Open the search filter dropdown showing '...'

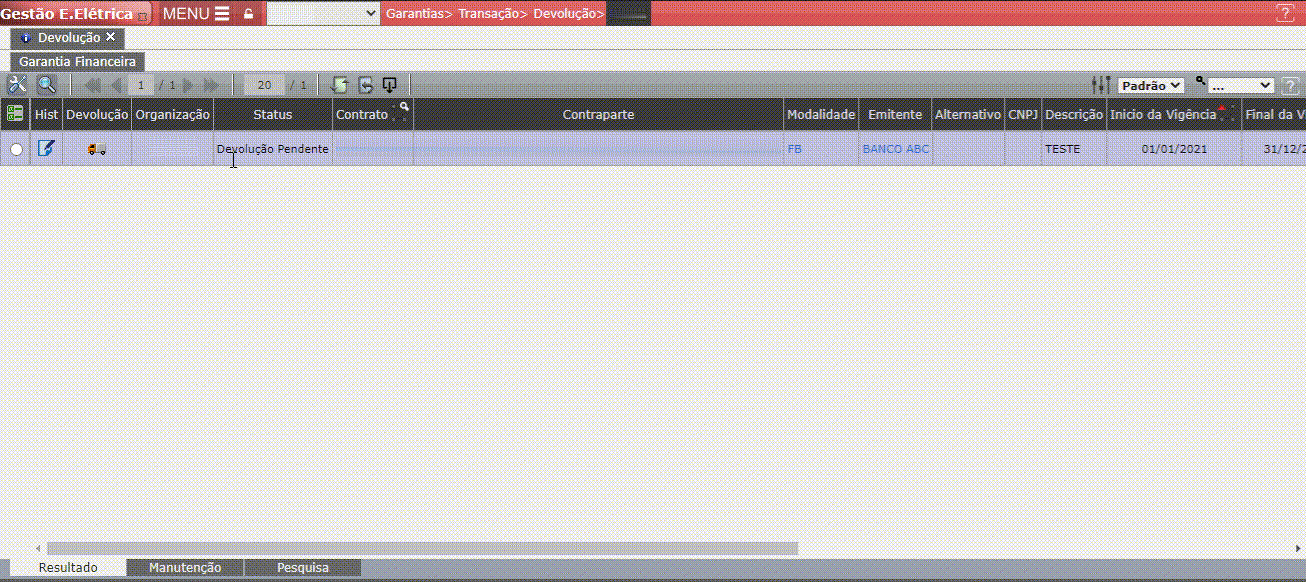pos(1240,86)
